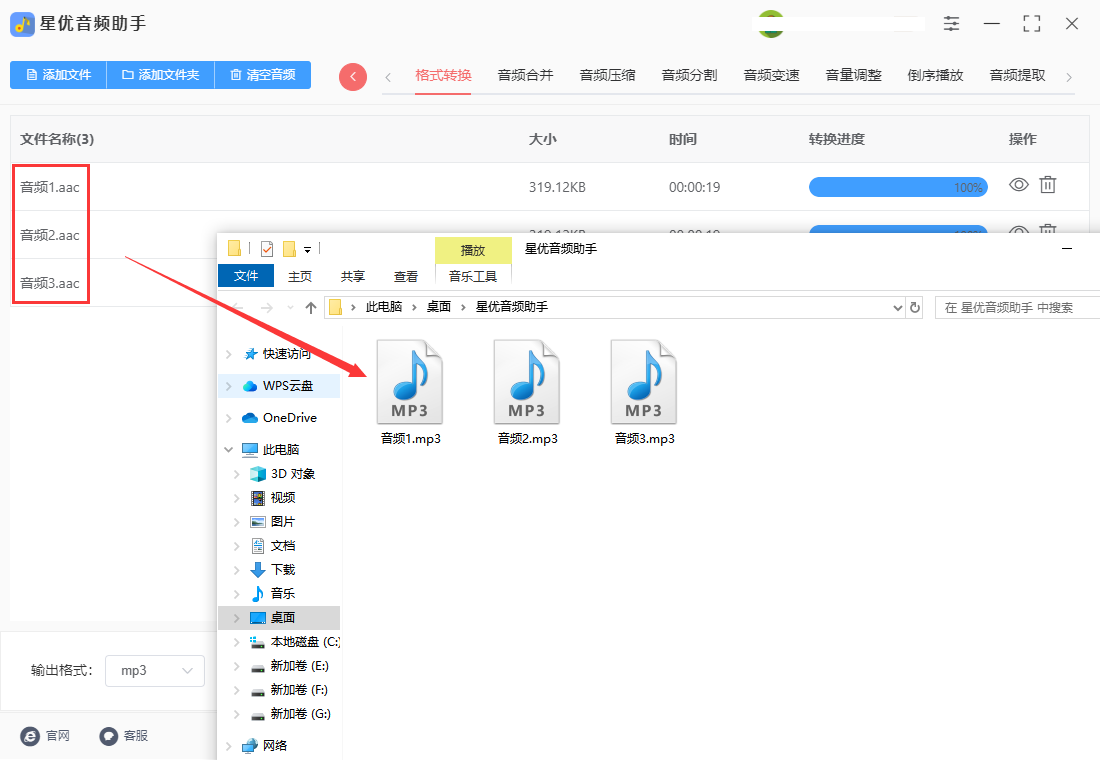1100x760 pixels.
Task: Switch to 音量调整 tab
Action: (x=854, y=76)
